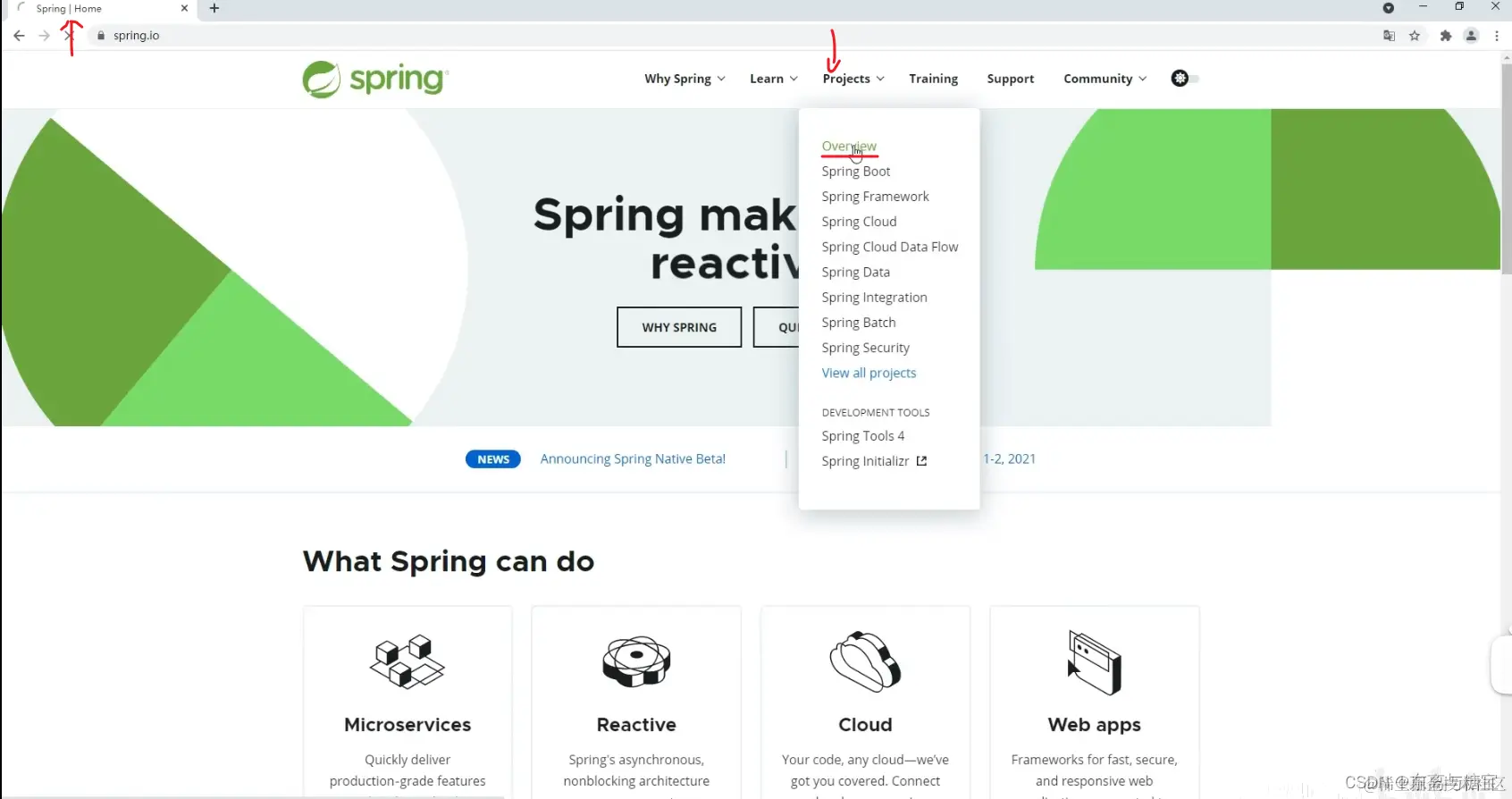Screen dimensions: 1512x799
Task: Open Spring Tools 4 entry
Action: click(x=862, y=436)
